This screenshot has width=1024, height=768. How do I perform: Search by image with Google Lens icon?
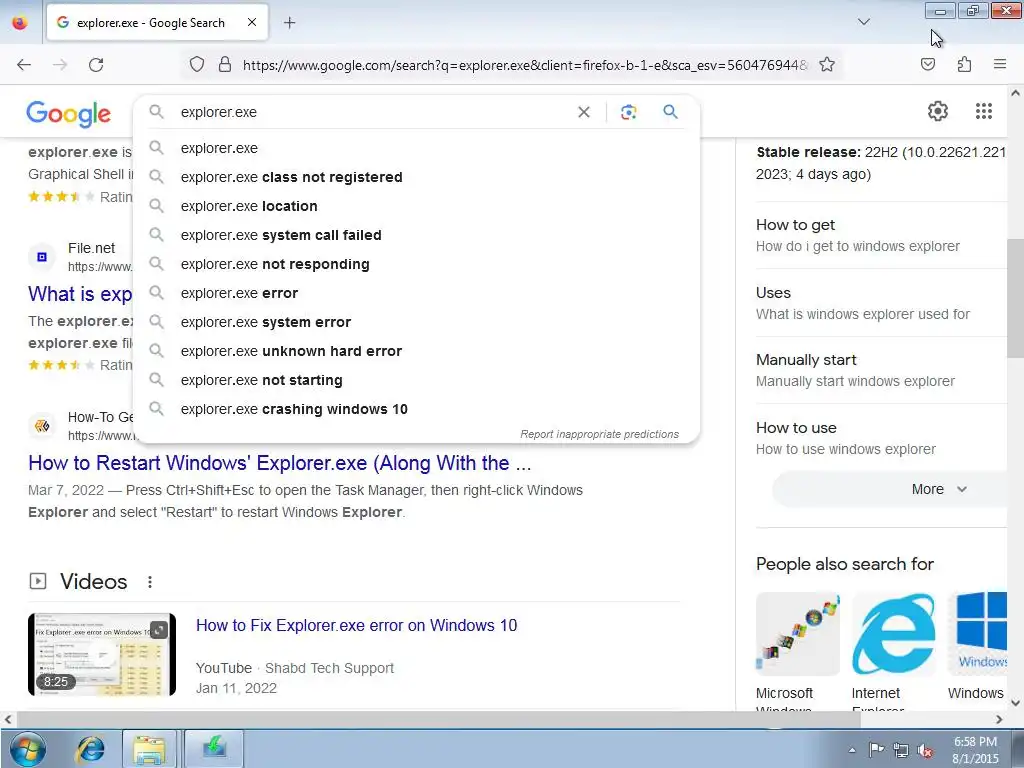click(x=628, y=112)
